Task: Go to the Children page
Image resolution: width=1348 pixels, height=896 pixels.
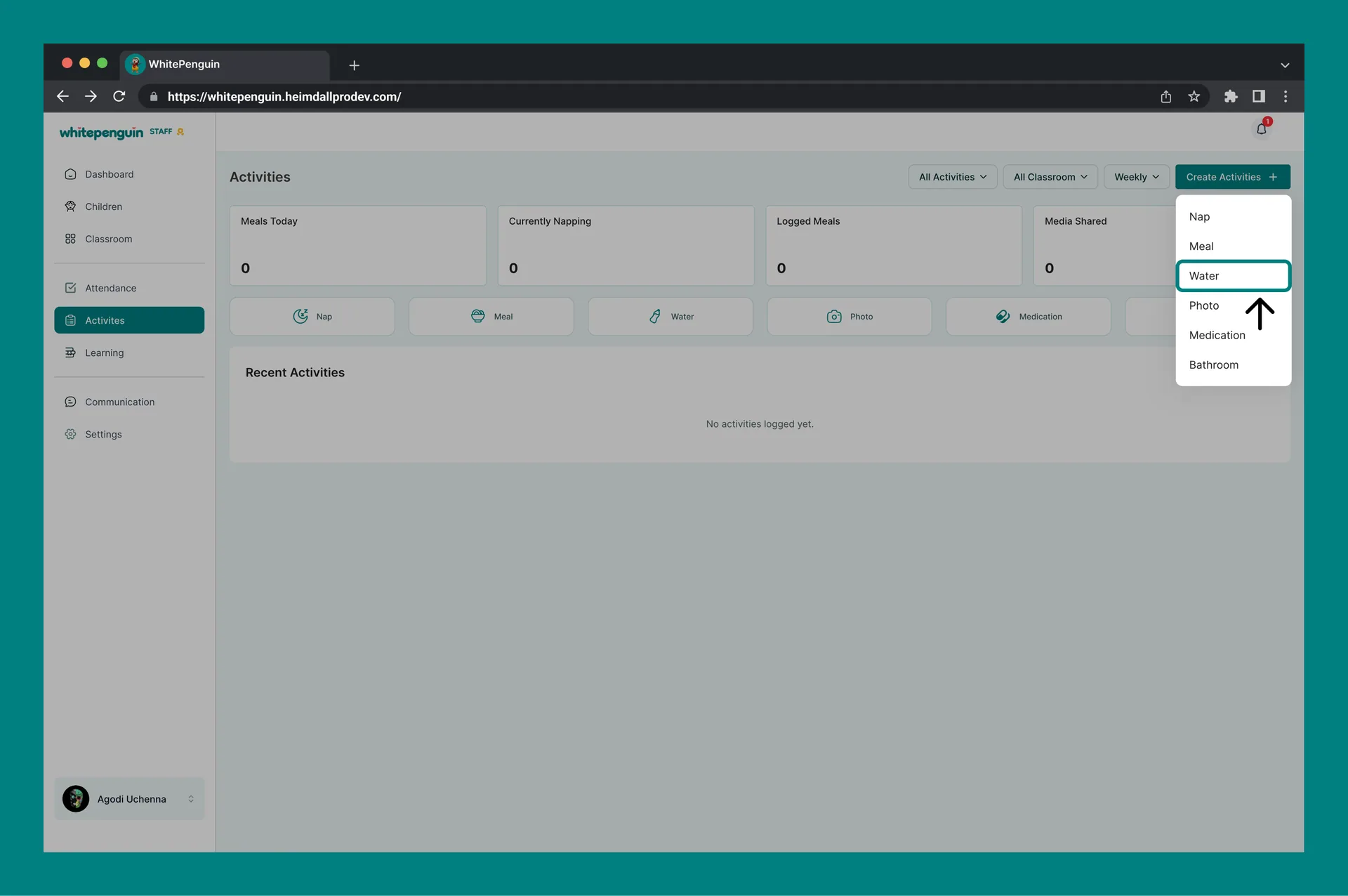Action: (x=129, y=206)
